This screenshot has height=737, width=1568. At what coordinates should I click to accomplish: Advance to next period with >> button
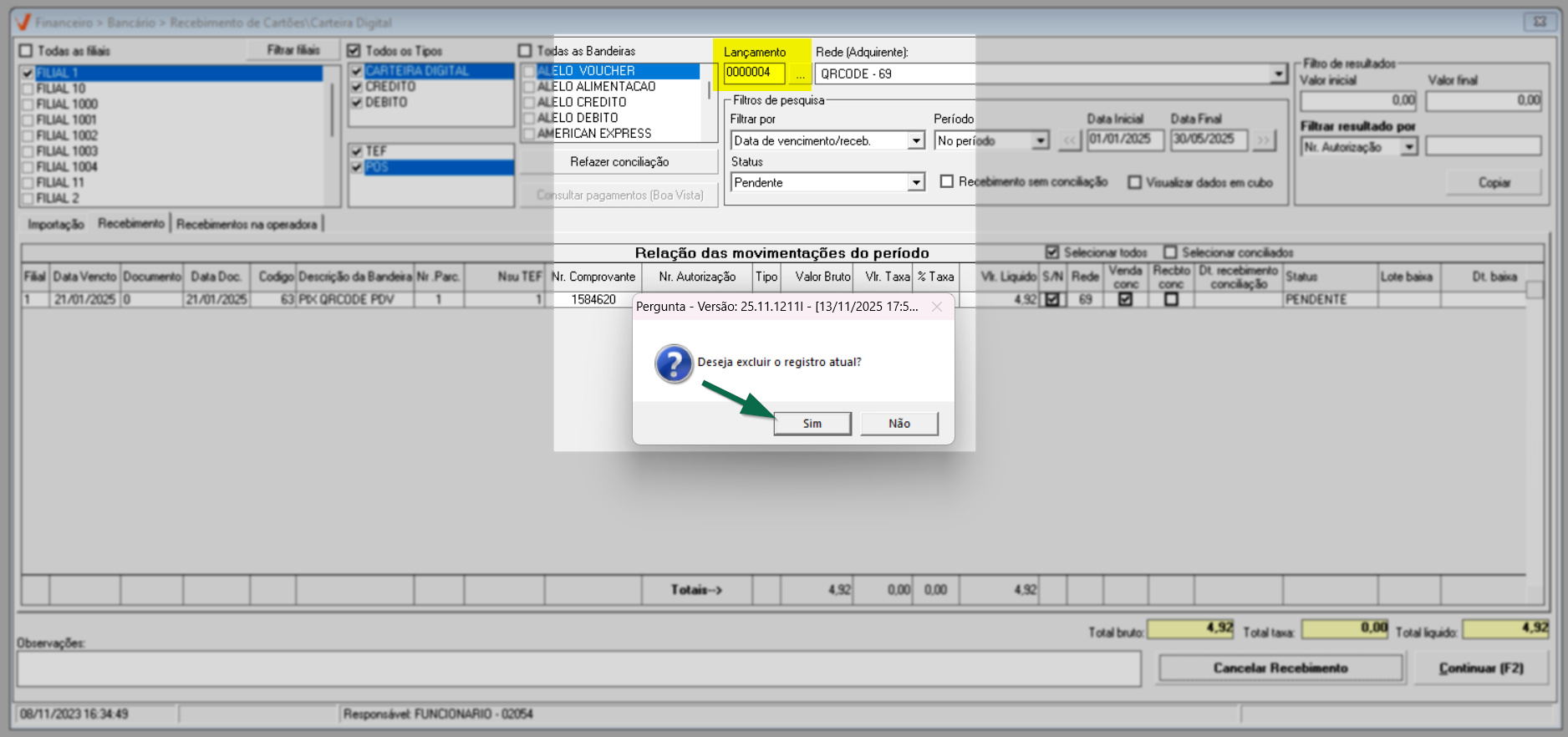coord(1265,140)
